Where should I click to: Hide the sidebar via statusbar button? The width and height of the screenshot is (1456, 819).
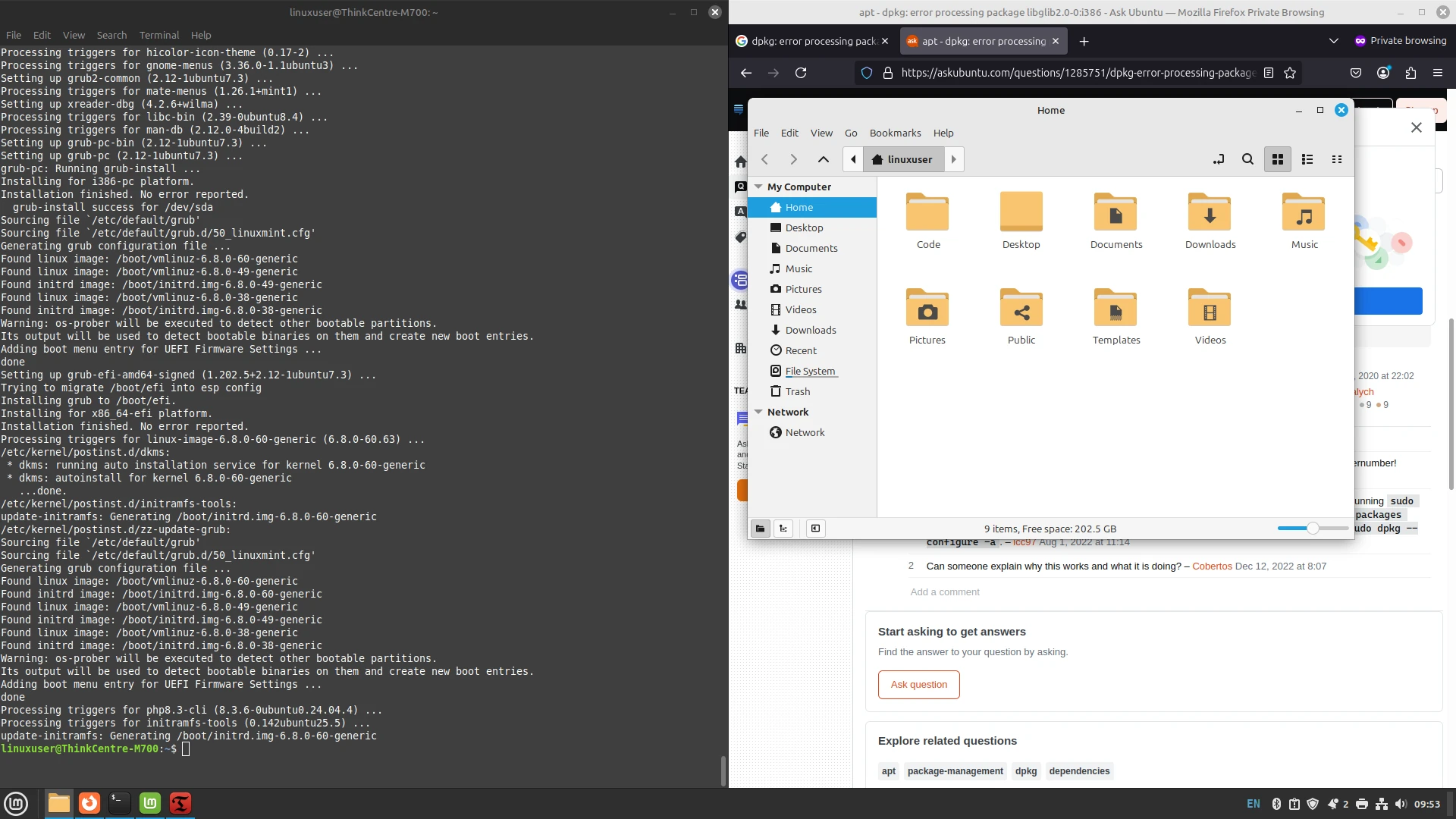(x=815, y=529)
